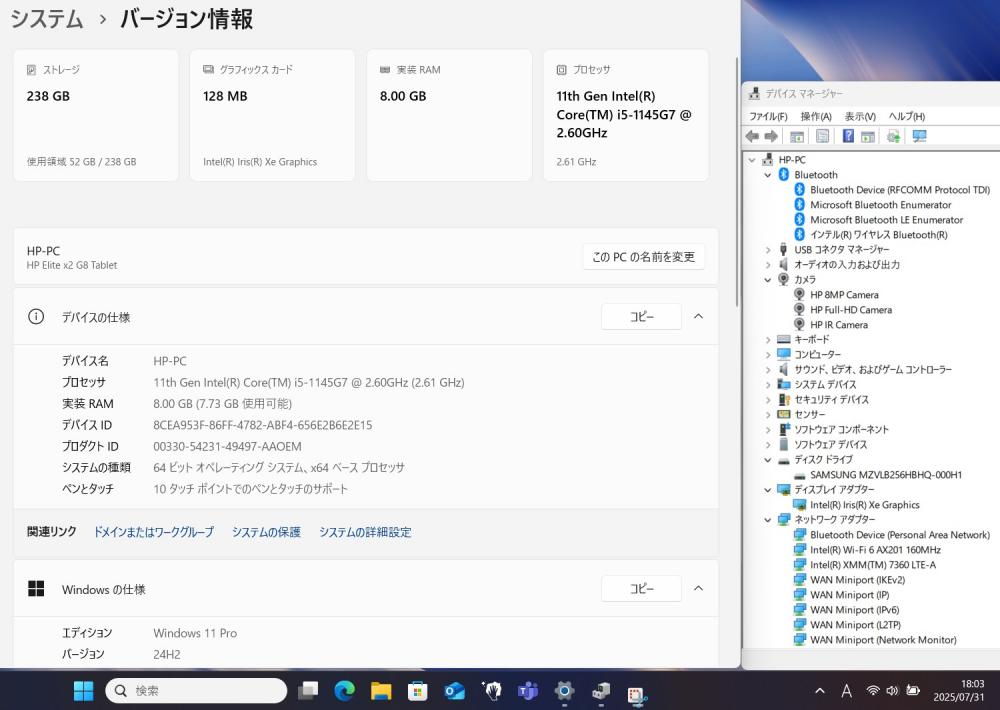Open 表示(V) menu in Device Manager
Viewport: 1000px width, 710px height.
(x=860, y=116)
